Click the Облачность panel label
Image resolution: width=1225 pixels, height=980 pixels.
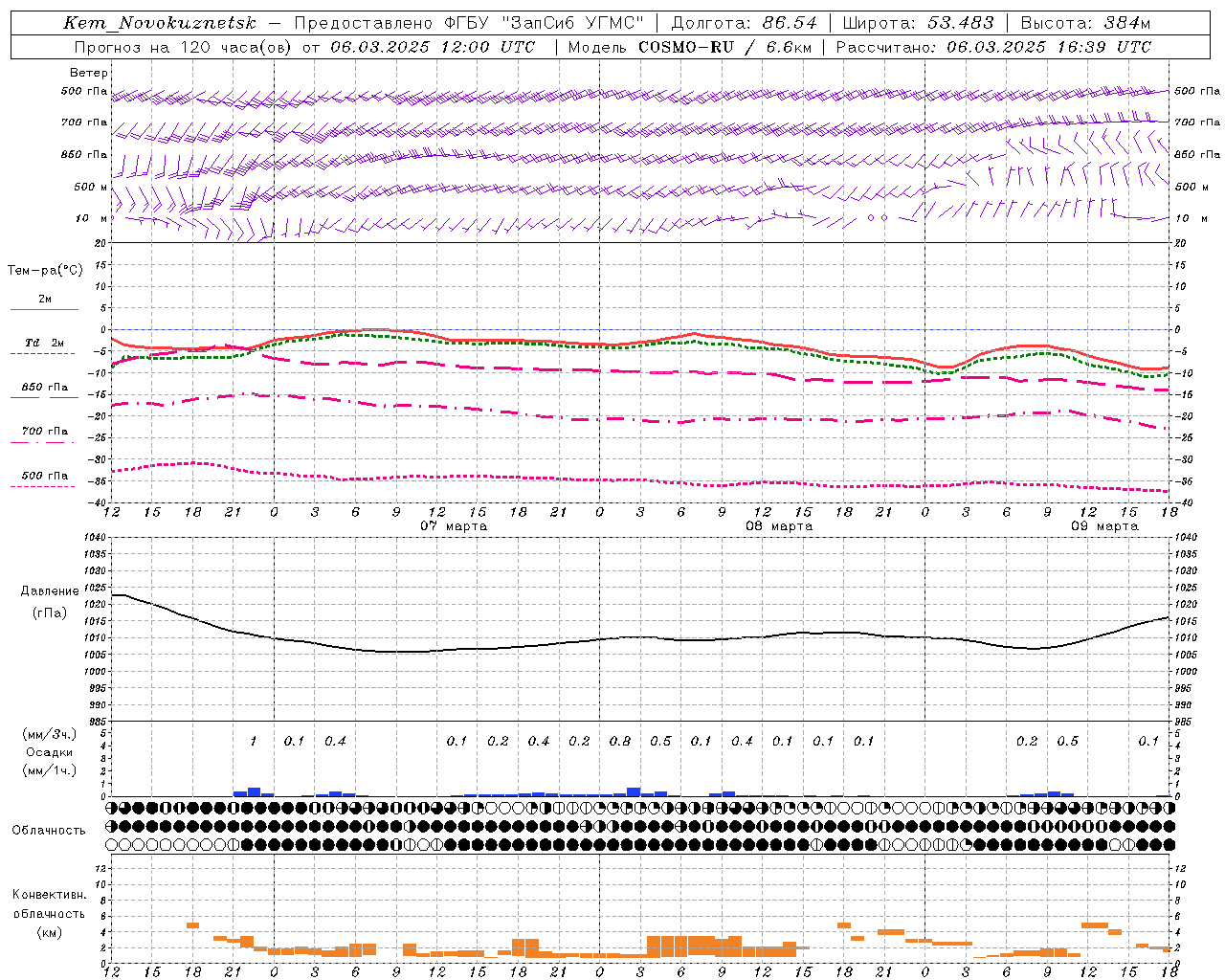click(49, 830)
